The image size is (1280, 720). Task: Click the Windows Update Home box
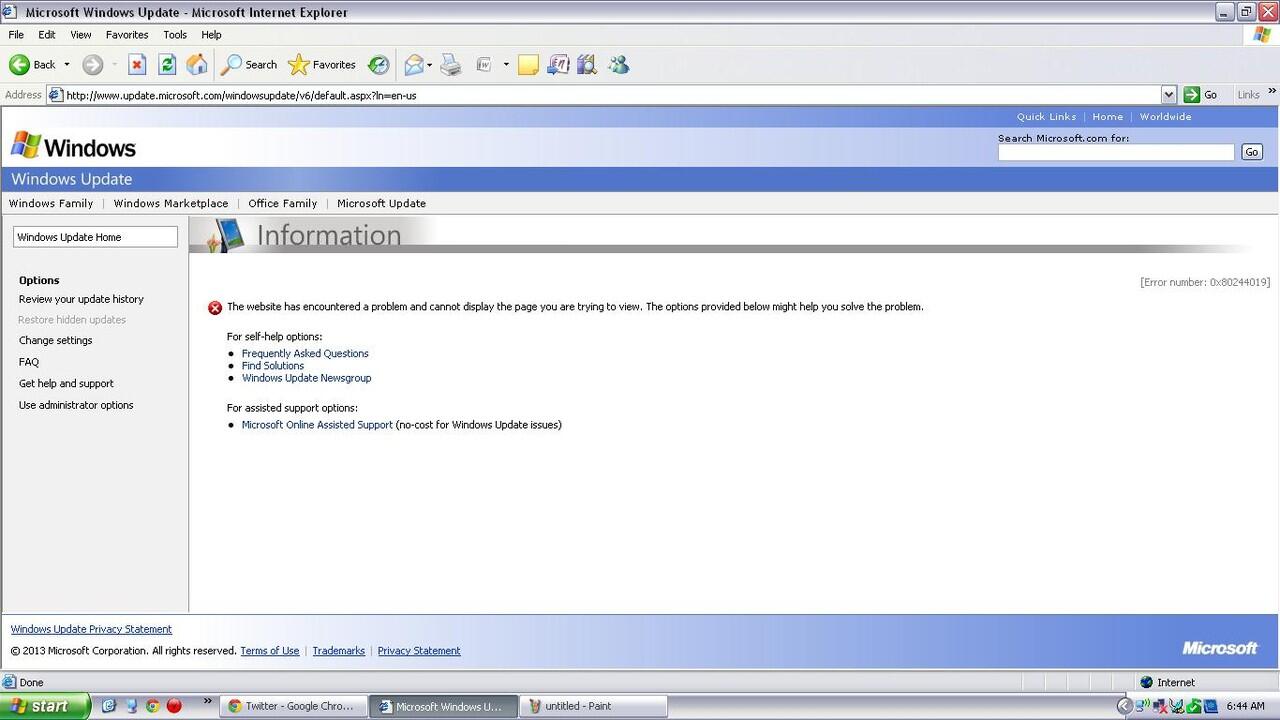point(95,237)
